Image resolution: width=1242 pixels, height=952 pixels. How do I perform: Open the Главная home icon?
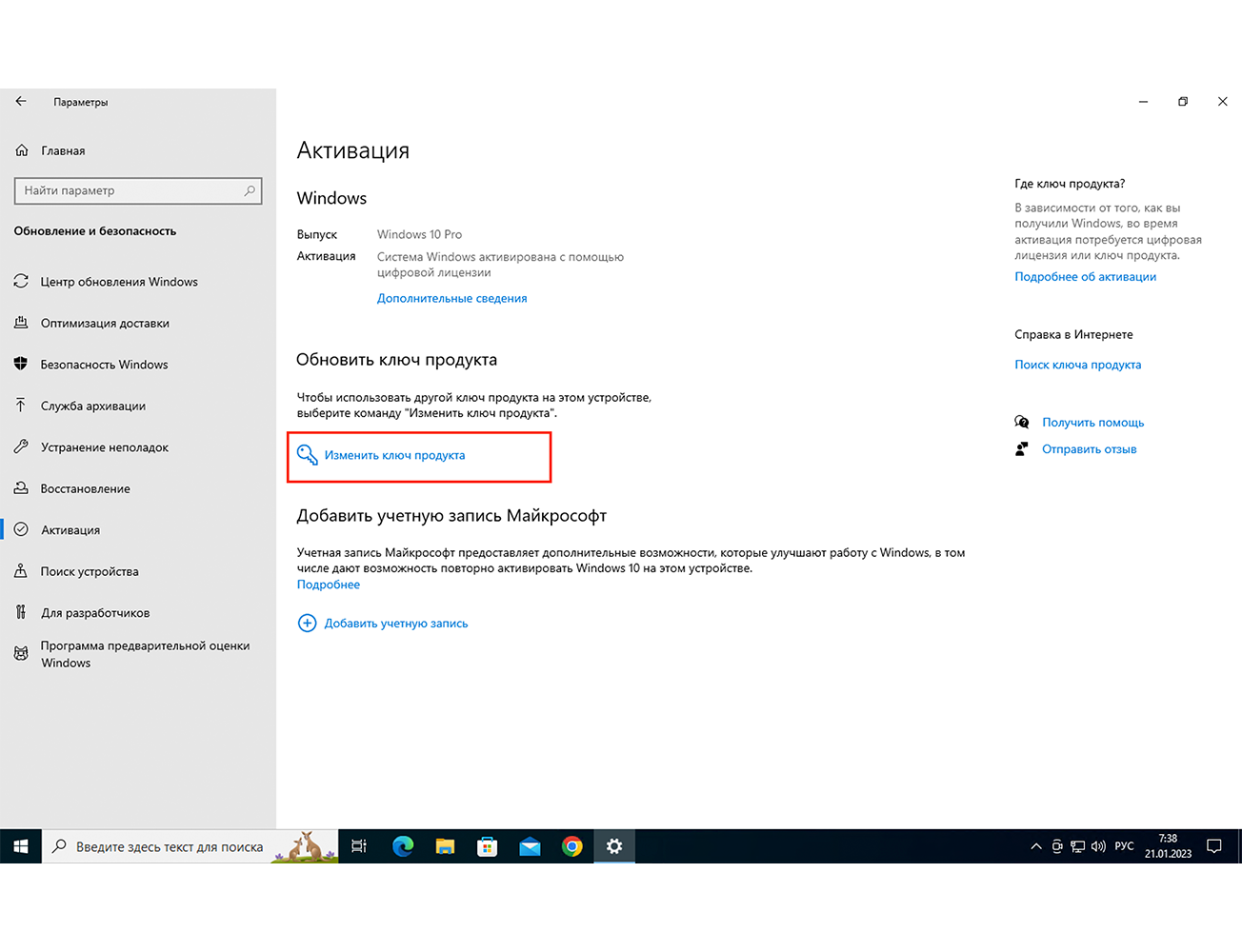coord(22,150)
